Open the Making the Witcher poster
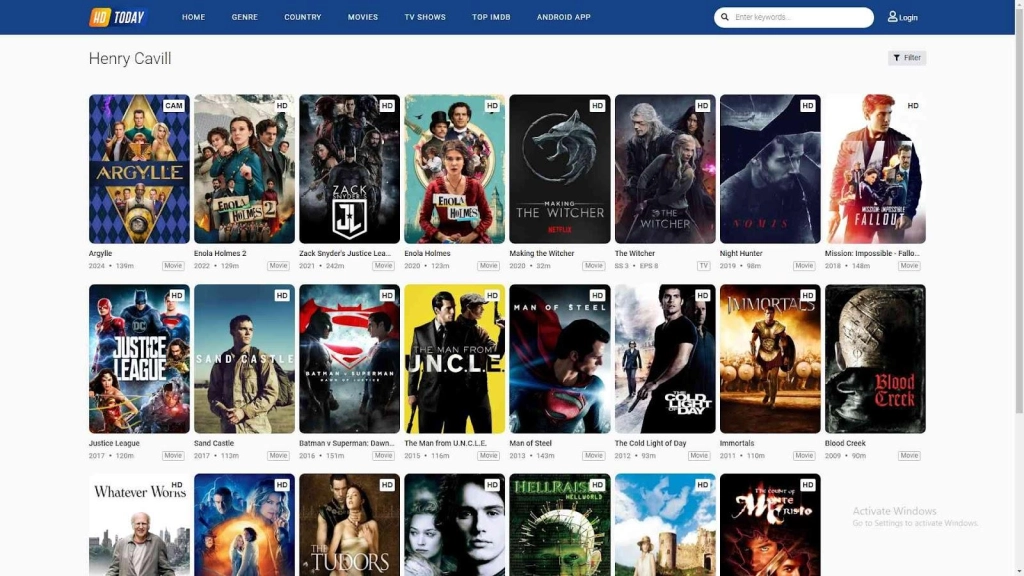 coord(560,169)
